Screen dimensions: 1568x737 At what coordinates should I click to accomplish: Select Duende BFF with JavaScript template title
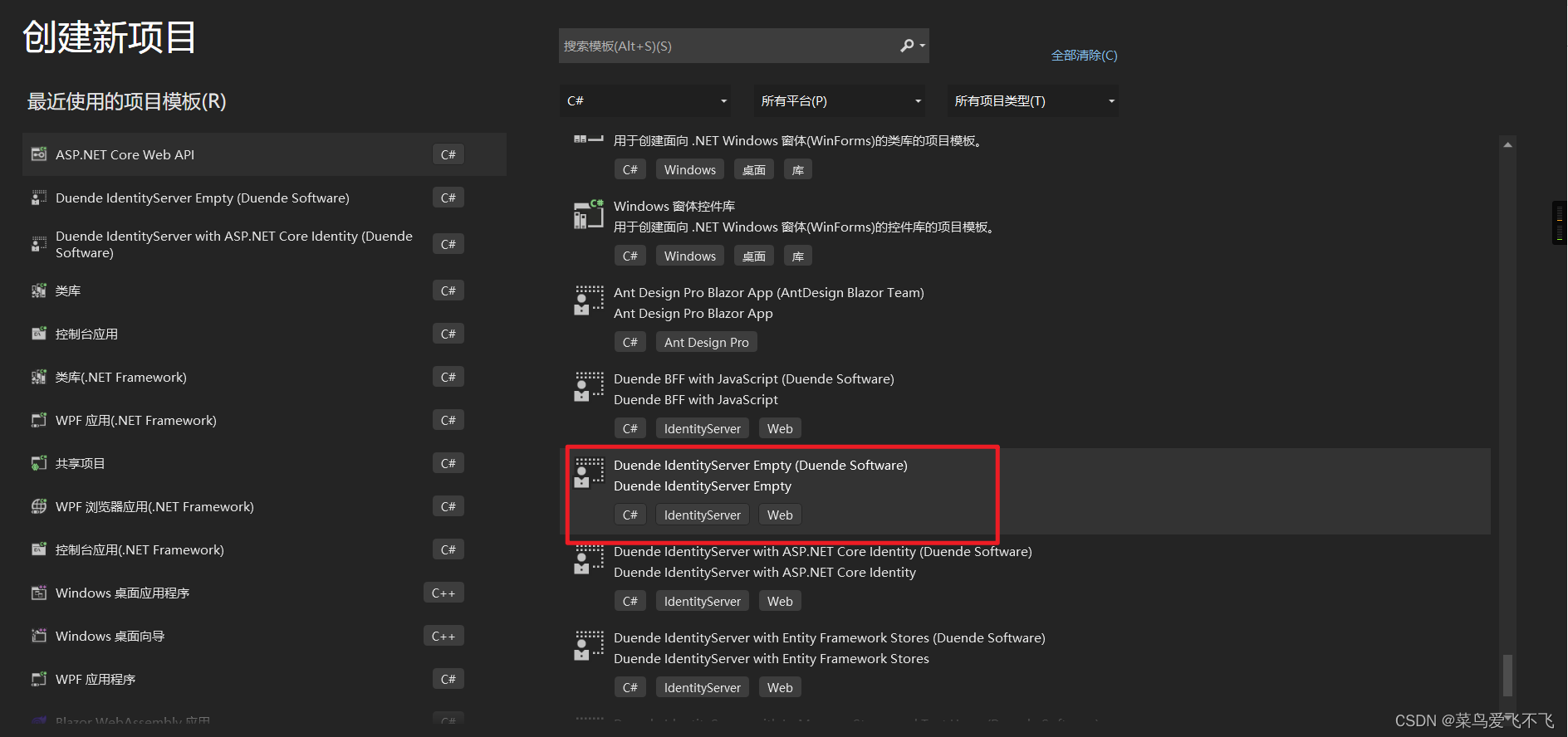tap(754, 378)
